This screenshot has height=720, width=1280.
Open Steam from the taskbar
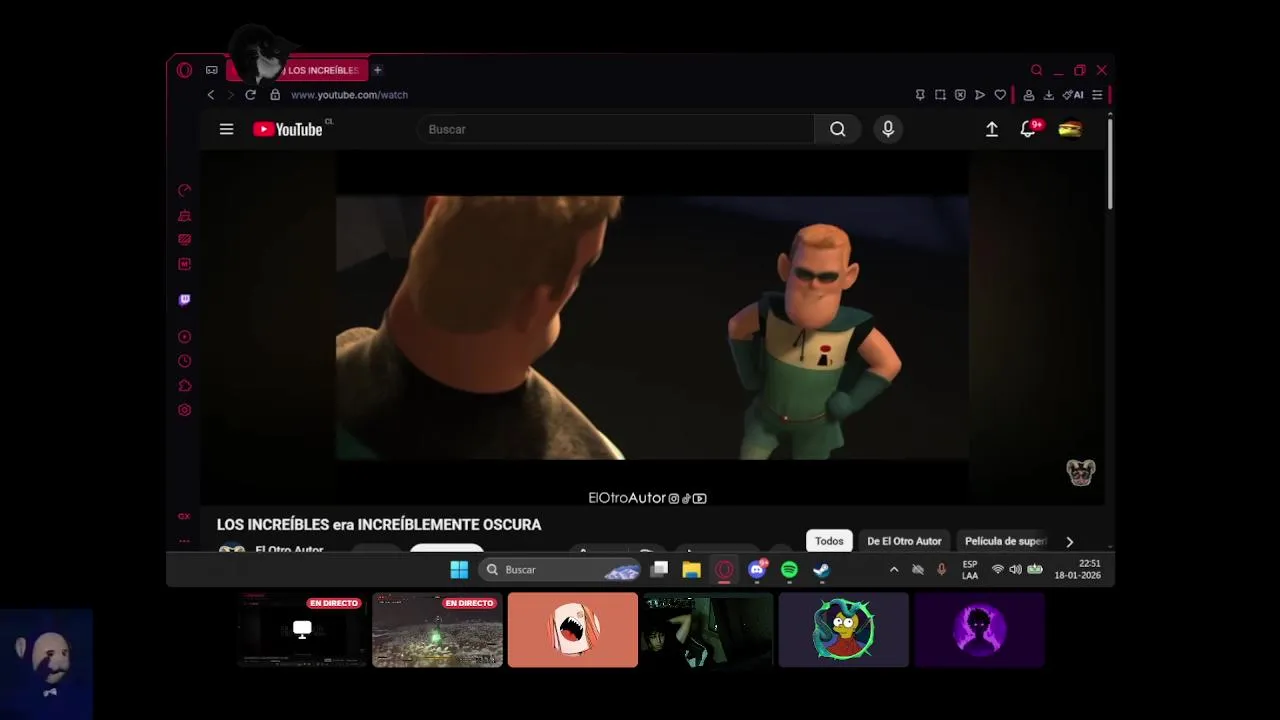(821, 570)
